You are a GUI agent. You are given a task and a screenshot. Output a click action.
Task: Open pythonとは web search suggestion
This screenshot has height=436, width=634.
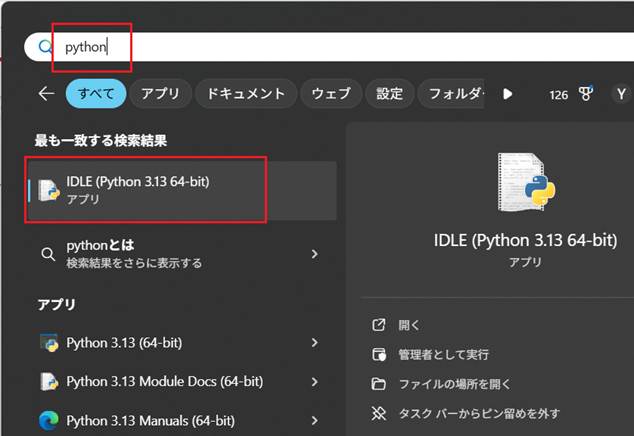point(181,254)
